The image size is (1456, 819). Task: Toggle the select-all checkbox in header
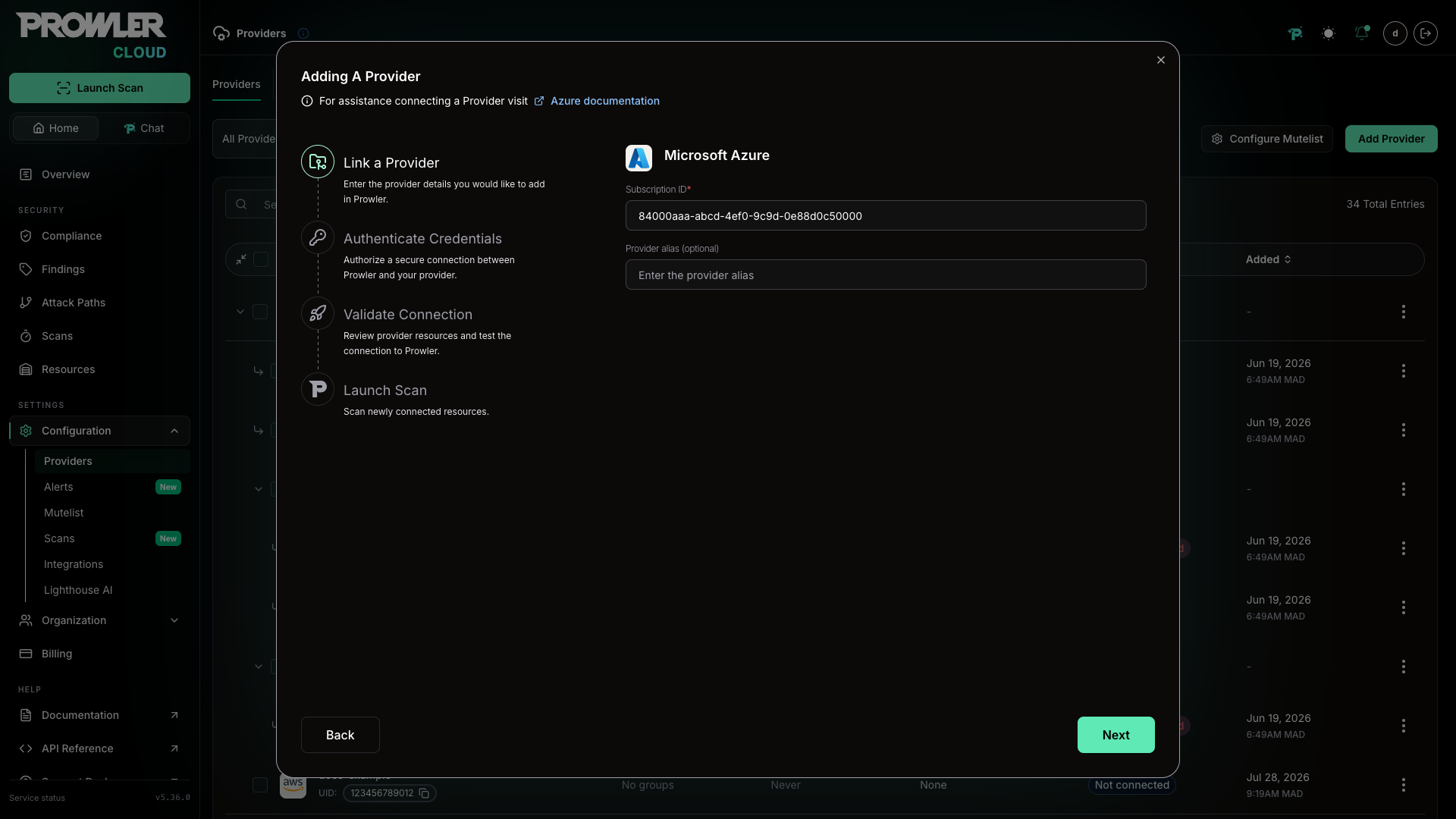tap(261, 259)
